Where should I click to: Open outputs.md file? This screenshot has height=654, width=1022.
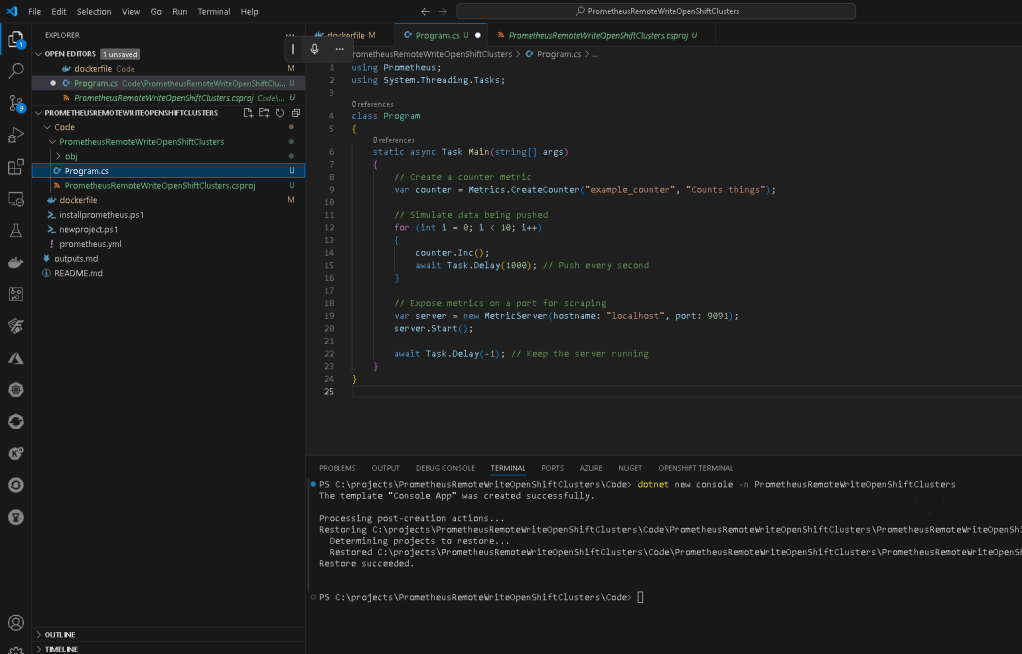tap(168, 259)
